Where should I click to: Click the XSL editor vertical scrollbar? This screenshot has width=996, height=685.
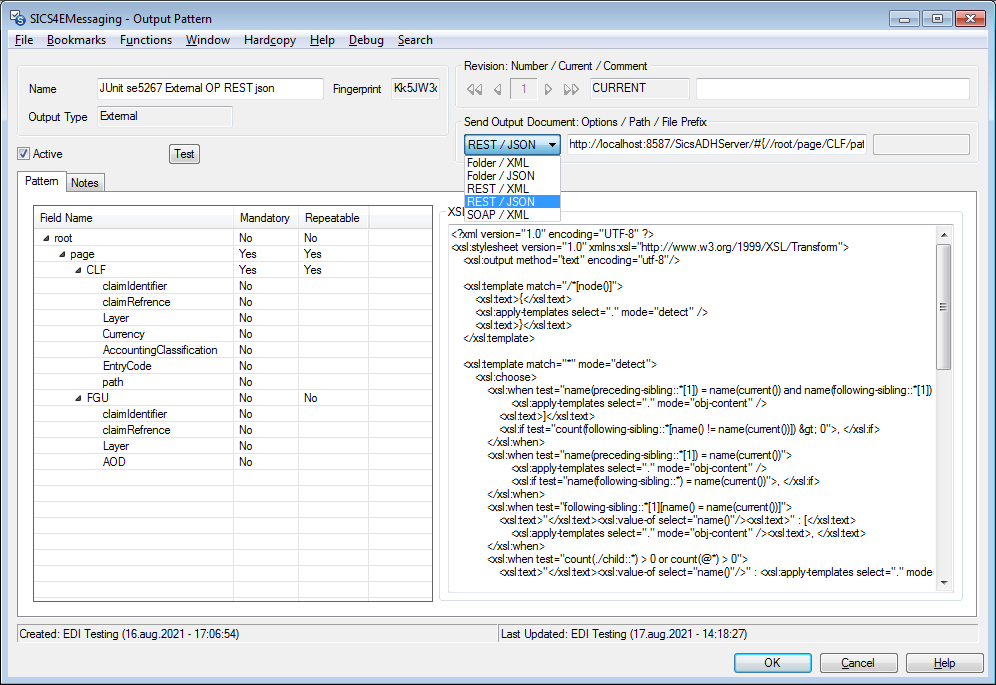(x=943, y=308)
